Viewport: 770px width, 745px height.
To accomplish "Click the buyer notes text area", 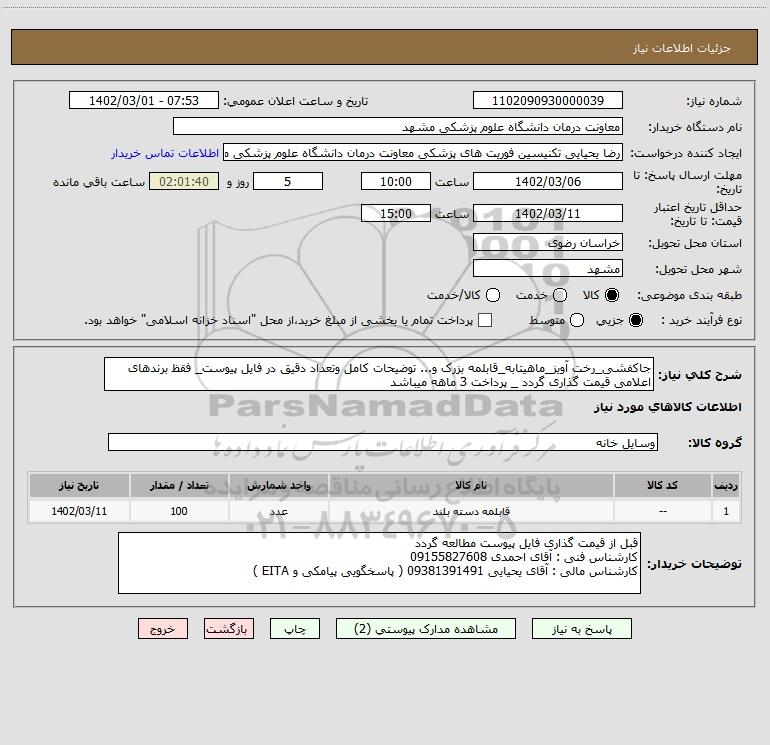I will click(x=379, y=563).
